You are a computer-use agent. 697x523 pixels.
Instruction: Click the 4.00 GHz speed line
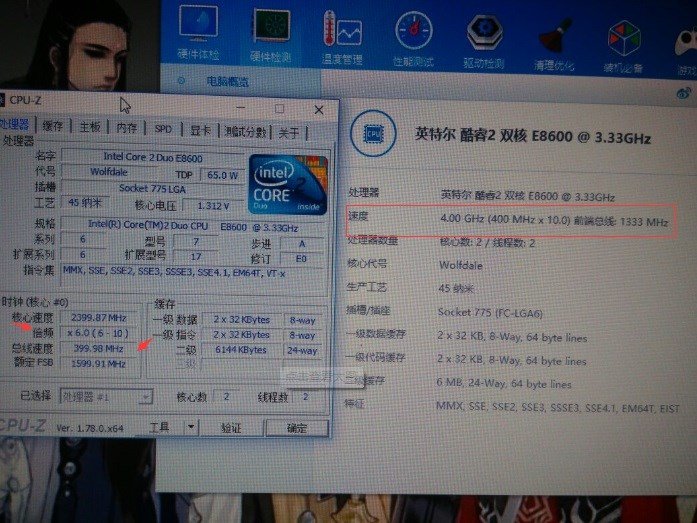(x=554, y=220)
